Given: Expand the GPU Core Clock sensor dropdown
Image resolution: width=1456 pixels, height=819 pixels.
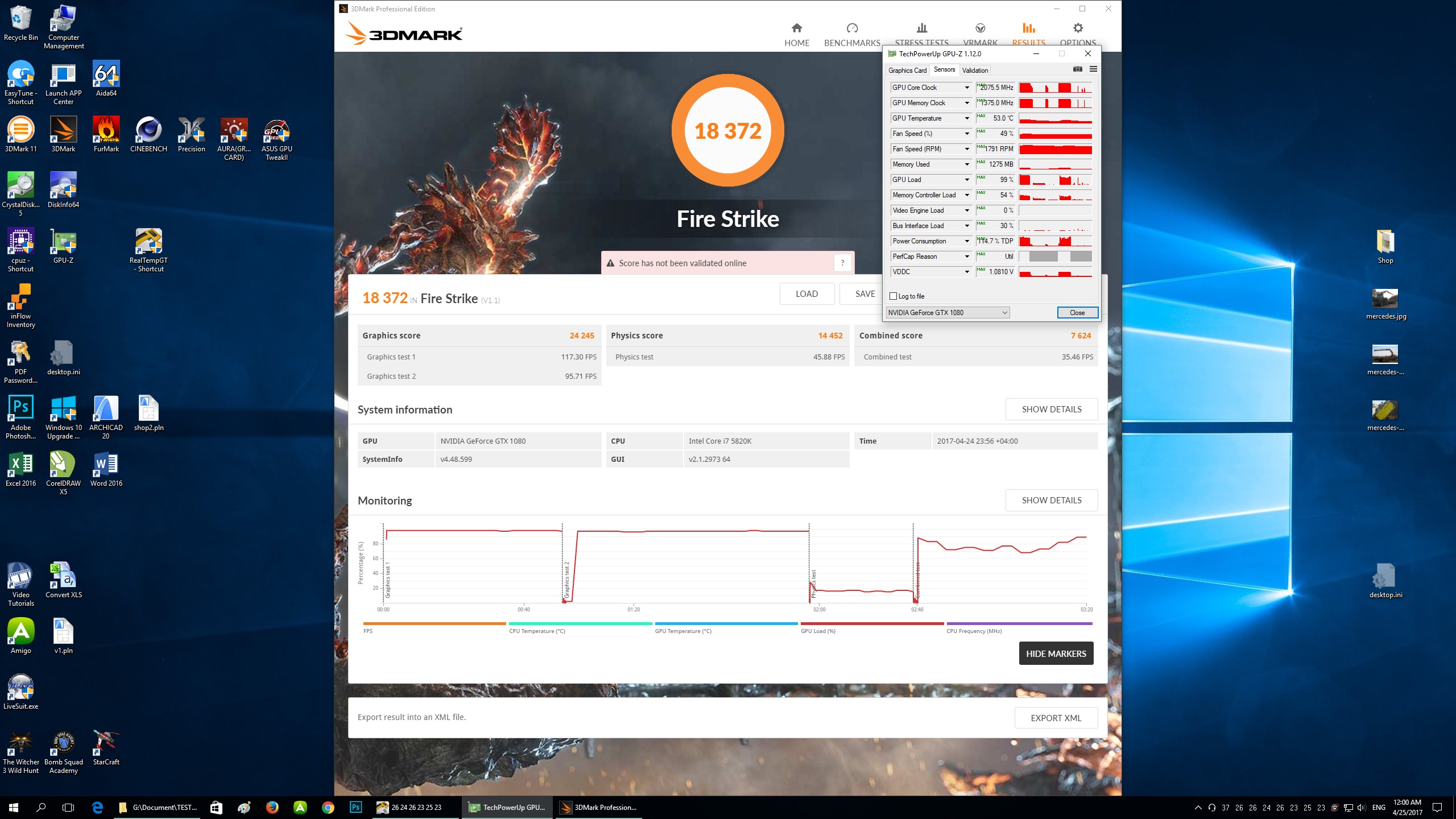Looking at the screenshot, I should pyautogui.click(x=967, y=88).
